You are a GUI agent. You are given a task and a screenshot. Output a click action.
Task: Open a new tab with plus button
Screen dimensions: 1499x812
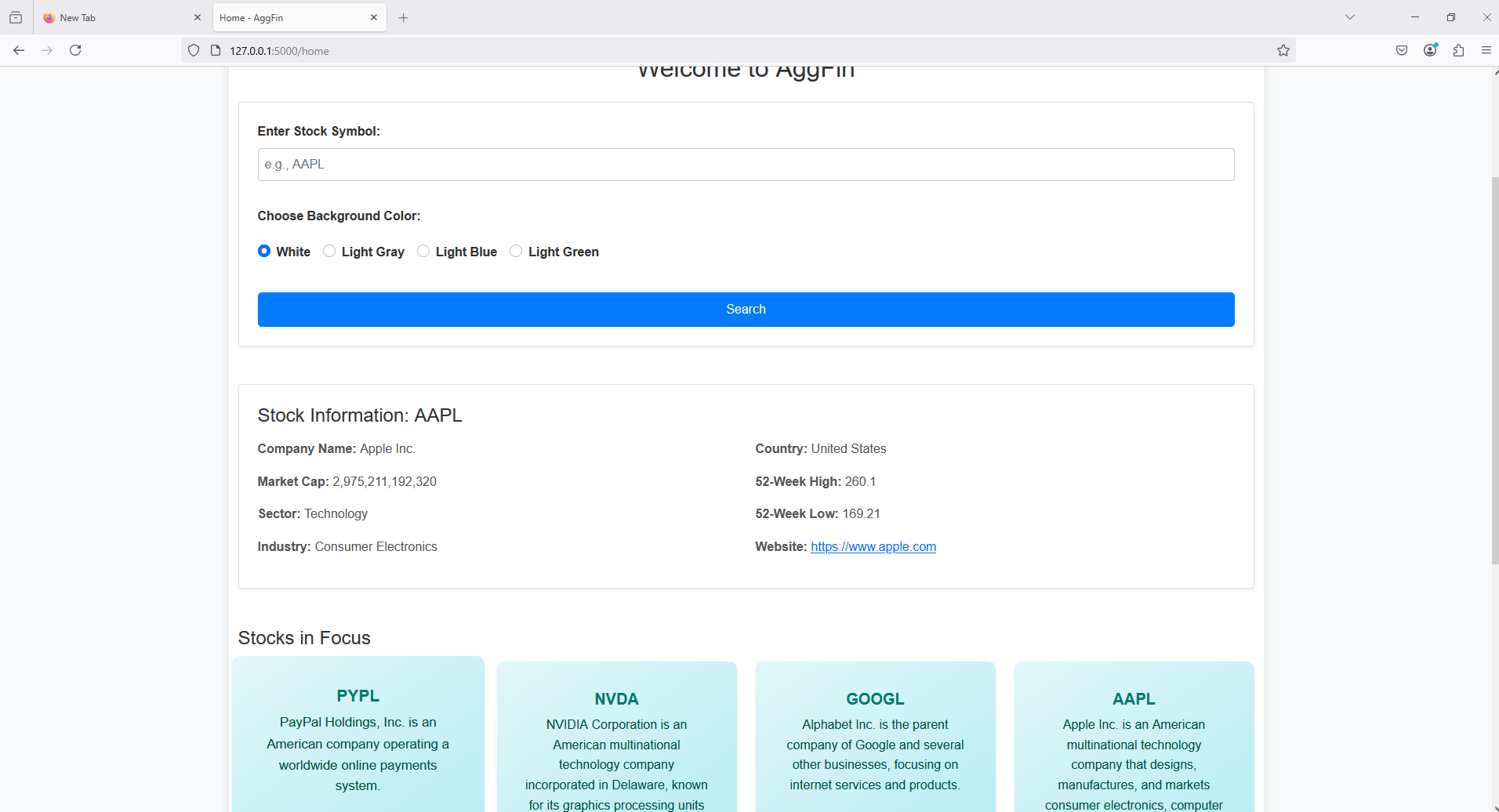point(404,17)
